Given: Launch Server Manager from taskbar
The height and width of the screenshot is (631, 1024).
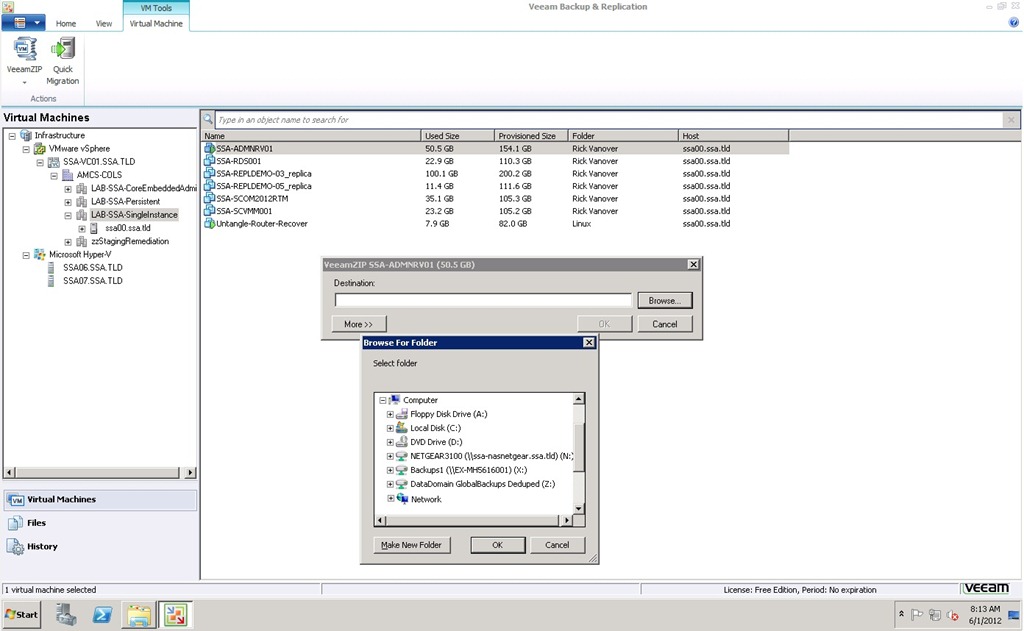Looking at the screenshot, I should [65, 615].
